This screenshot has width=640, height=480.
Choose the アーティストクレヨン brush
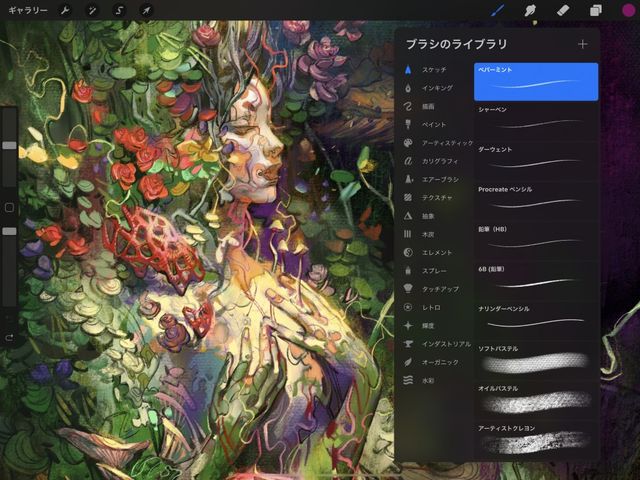[536, 442]
